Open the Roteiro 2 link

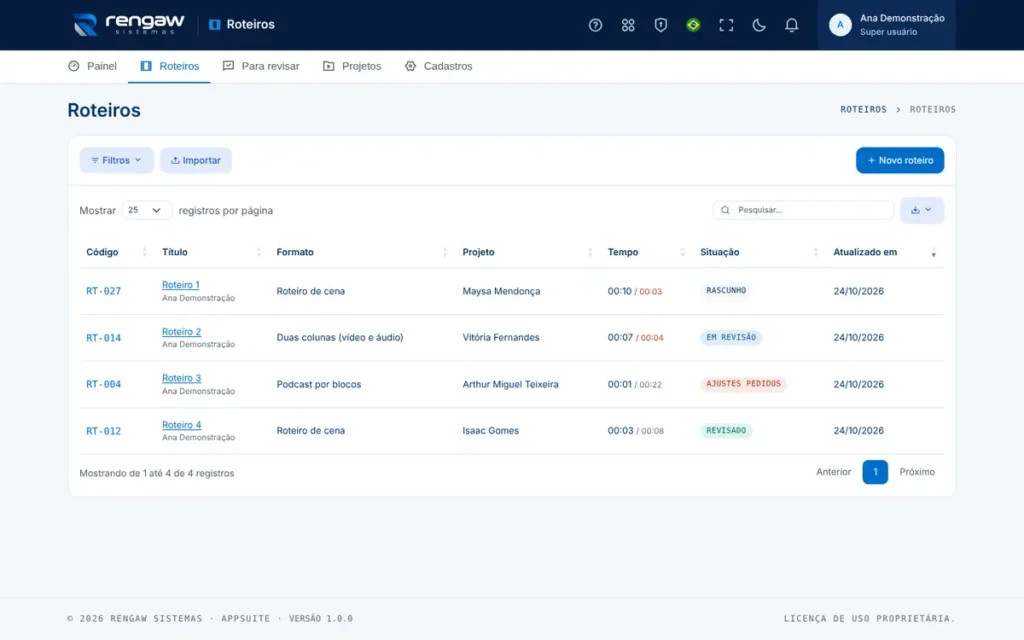point(182,332)
